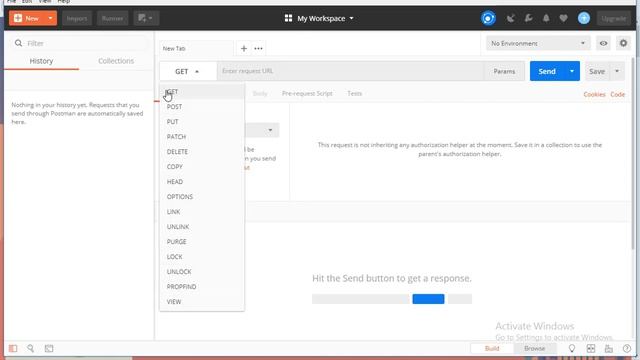Open the interceptor satellite icon
Screen dimensions: 640x360
coord(510,18)
